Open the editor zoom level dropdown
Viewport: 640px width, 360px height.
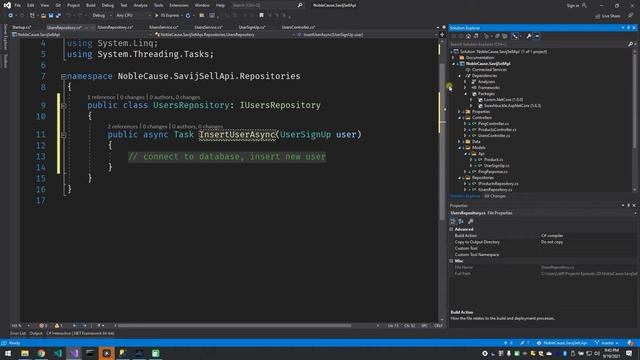click(x=20, y=326)
